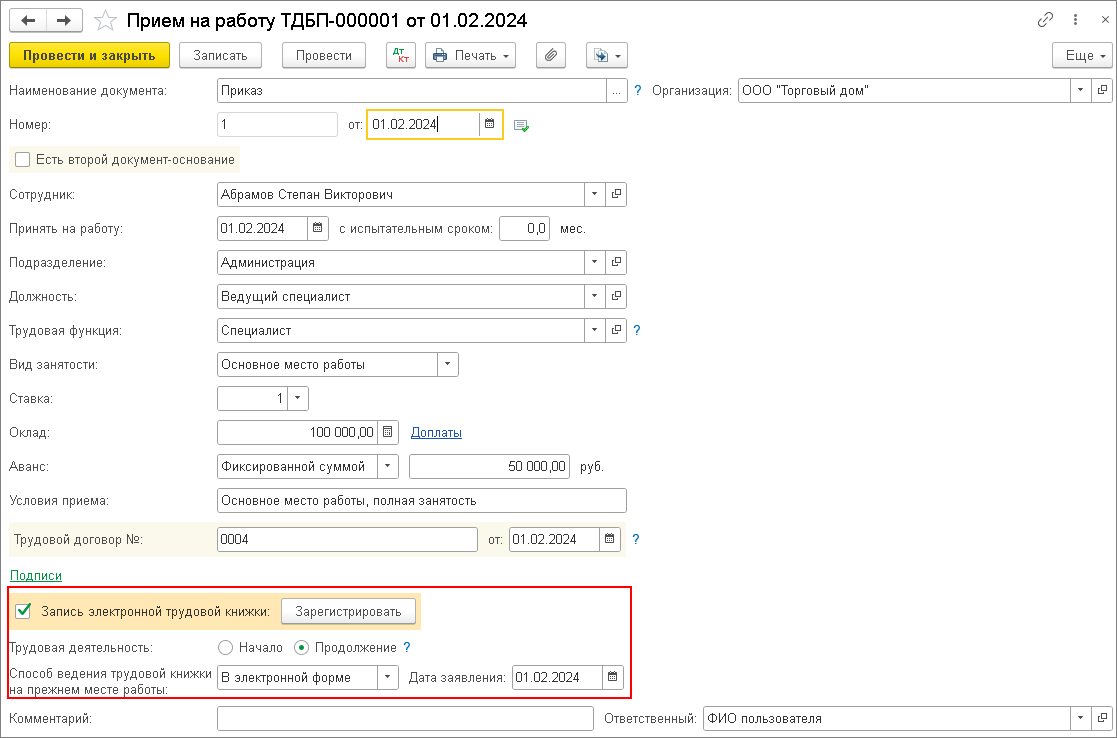1117x738 pixels.
Task: Expand the Трудовая функция dropdown
Action: click(x=595, y=331)
